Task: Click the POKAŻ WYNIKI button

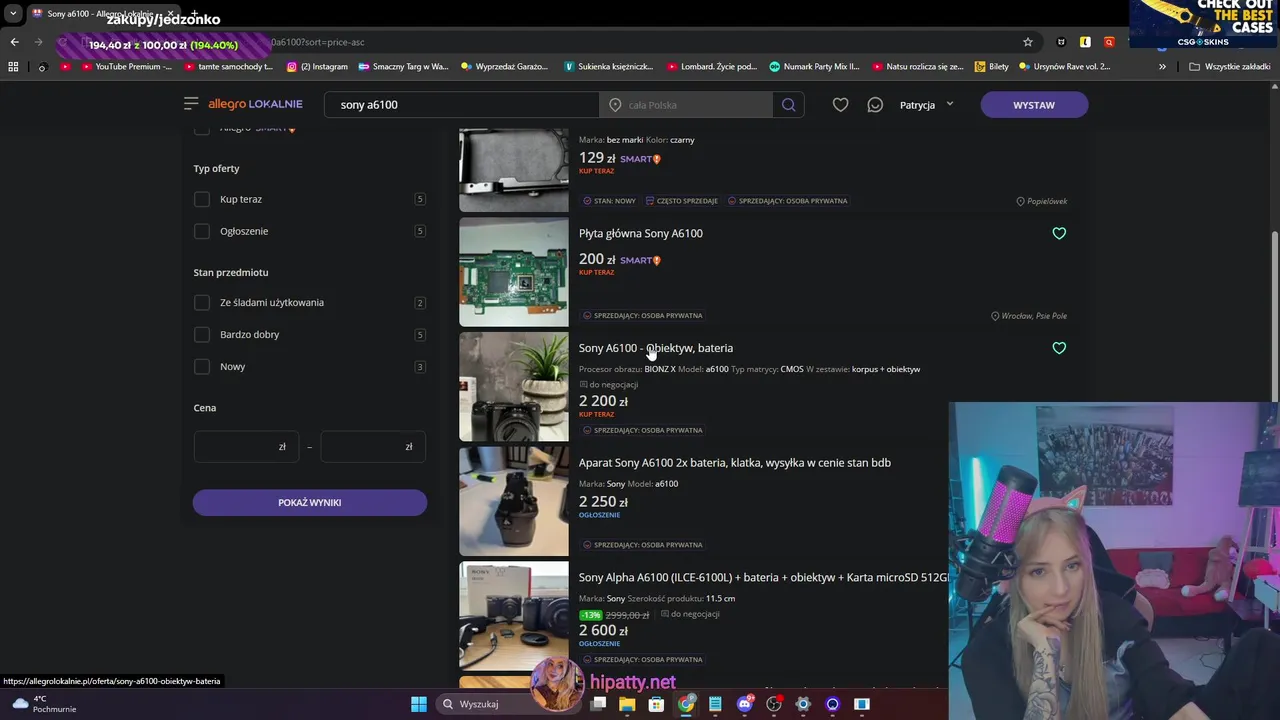Action: click(x=310, y=503)
